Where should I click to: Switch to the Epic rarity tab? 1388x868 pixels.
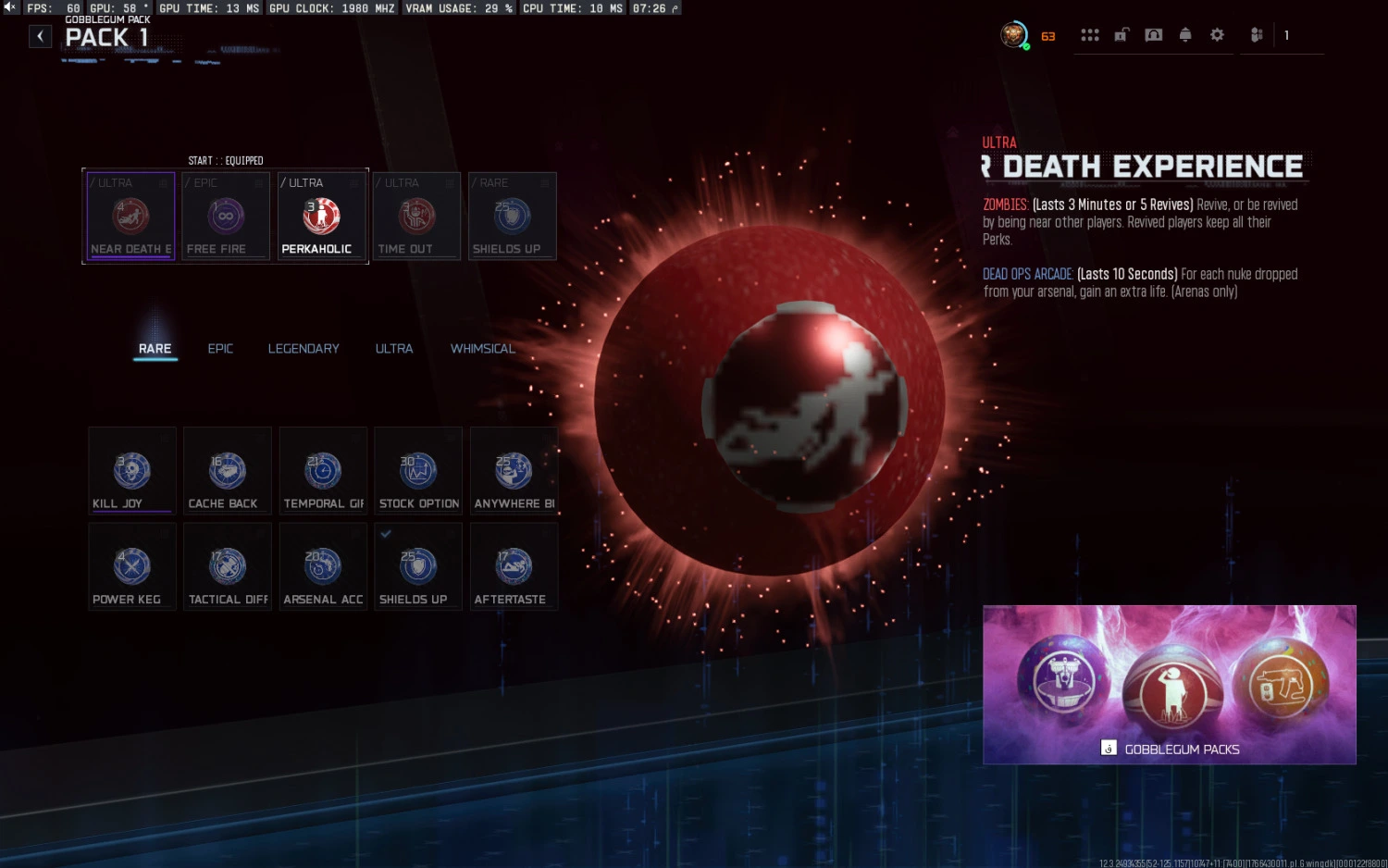220,349
